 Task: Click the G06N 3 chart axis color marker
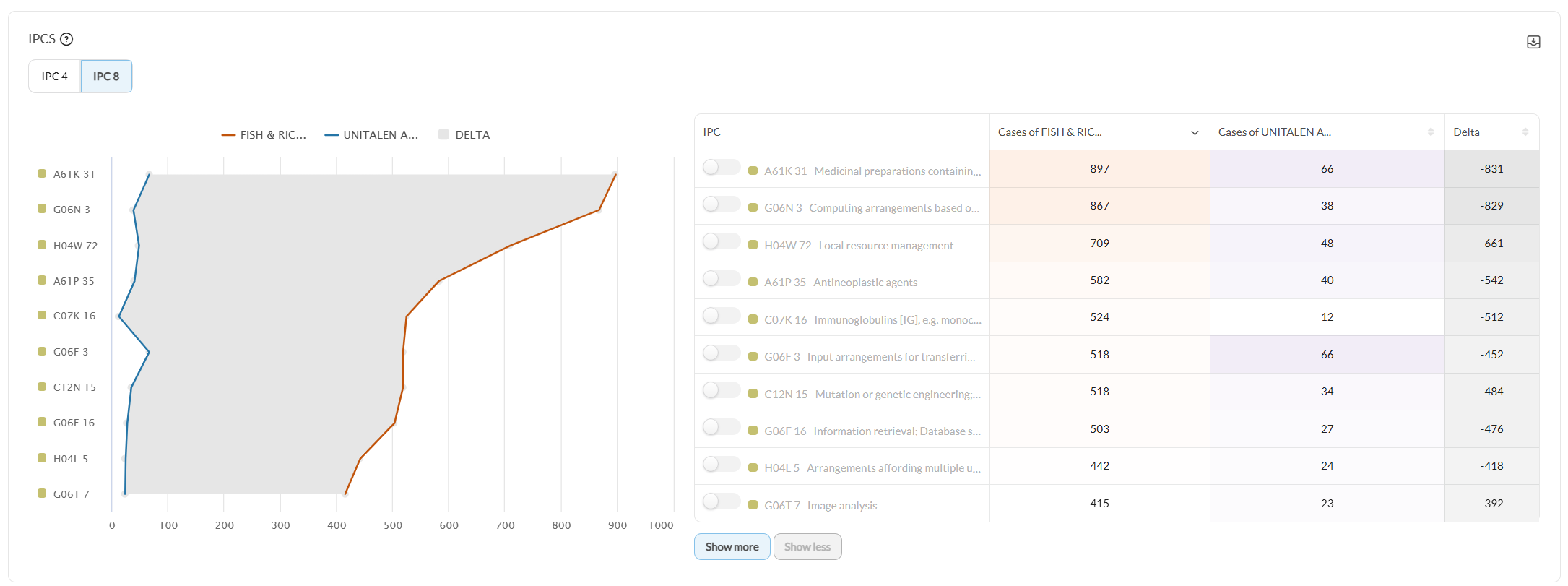click(42, 209)
